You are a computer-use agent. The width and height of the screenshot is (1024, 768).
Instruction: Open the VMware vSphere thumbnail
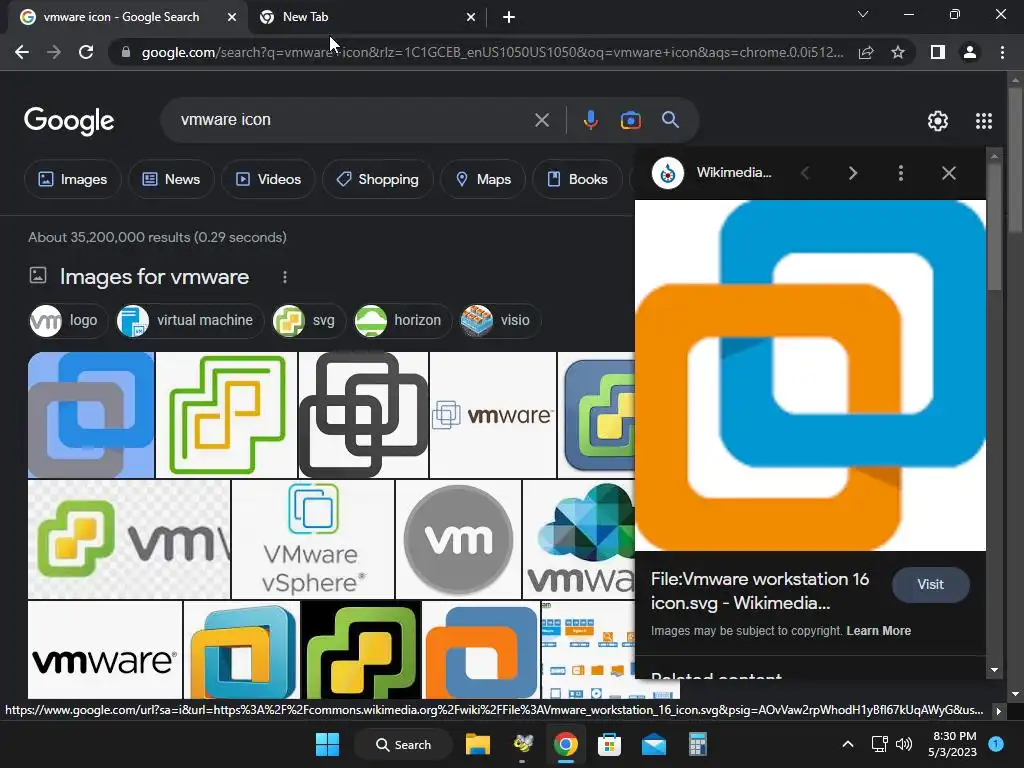(313, 539)
